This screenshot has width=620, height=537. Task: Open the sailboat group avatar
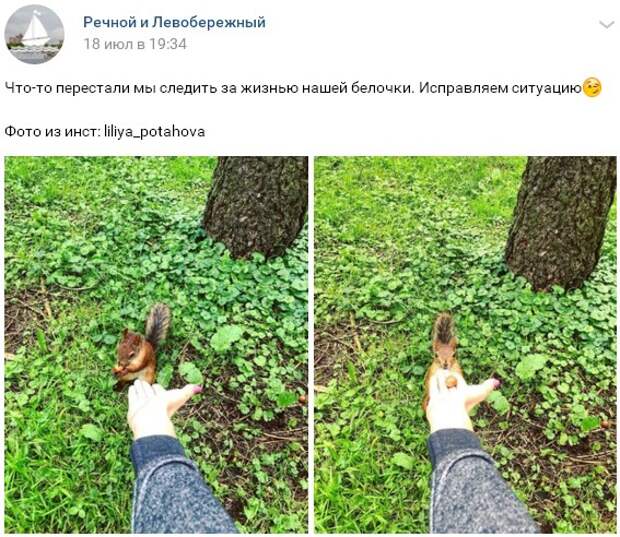click(x=34, y=34)
